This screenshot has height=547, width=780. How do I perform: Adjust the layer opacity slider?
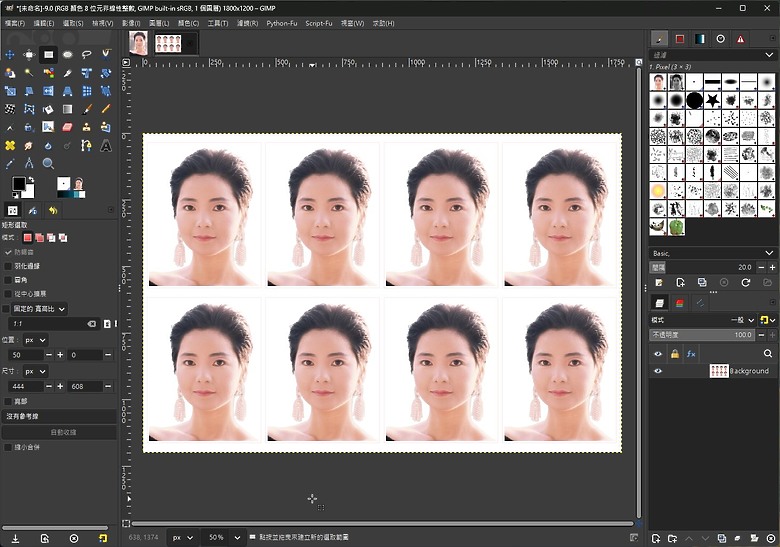point(702,335)
